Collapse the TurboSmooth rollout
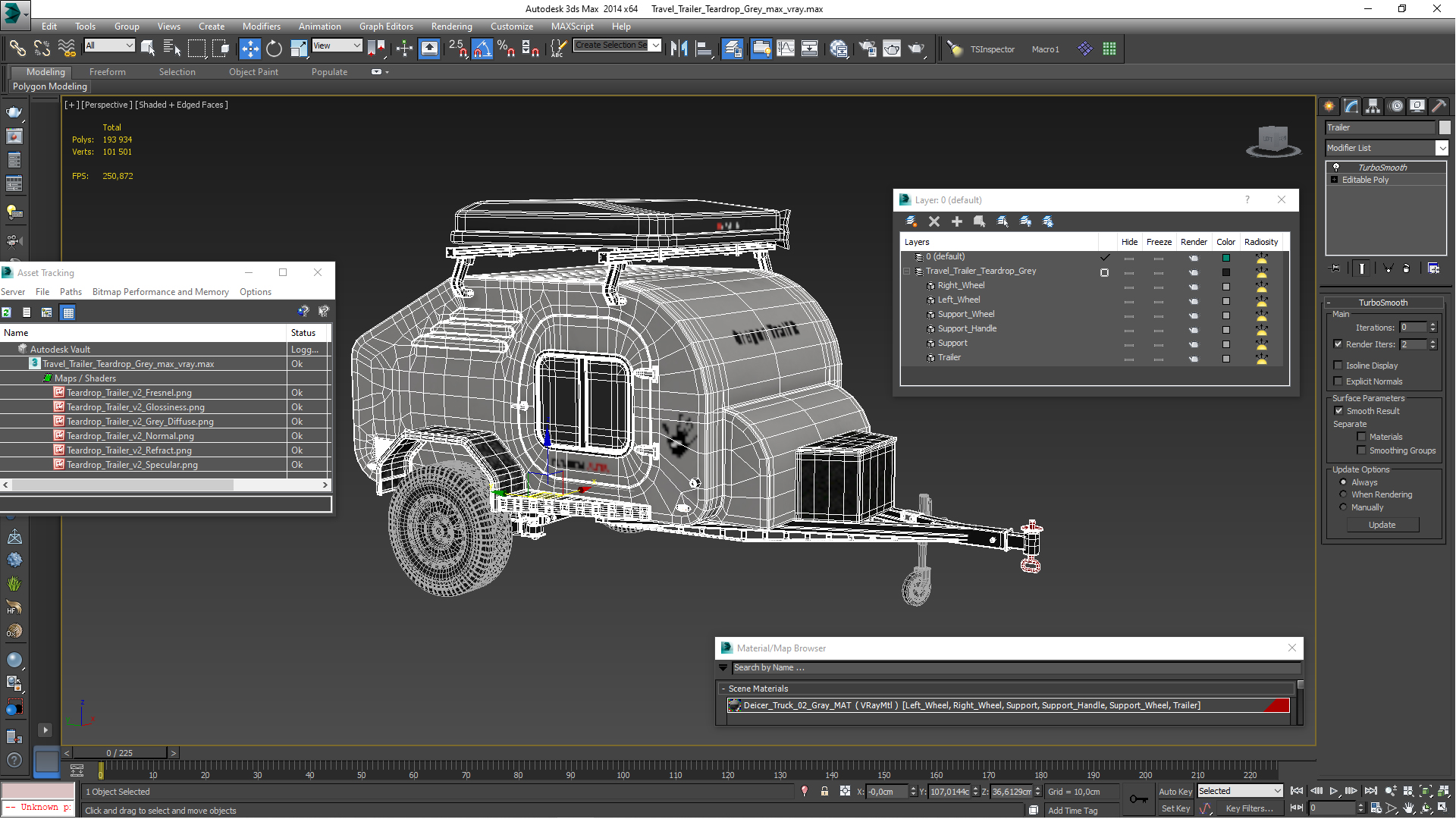This screenshot has width=1456, height=819. click(x=1329, y=303)
